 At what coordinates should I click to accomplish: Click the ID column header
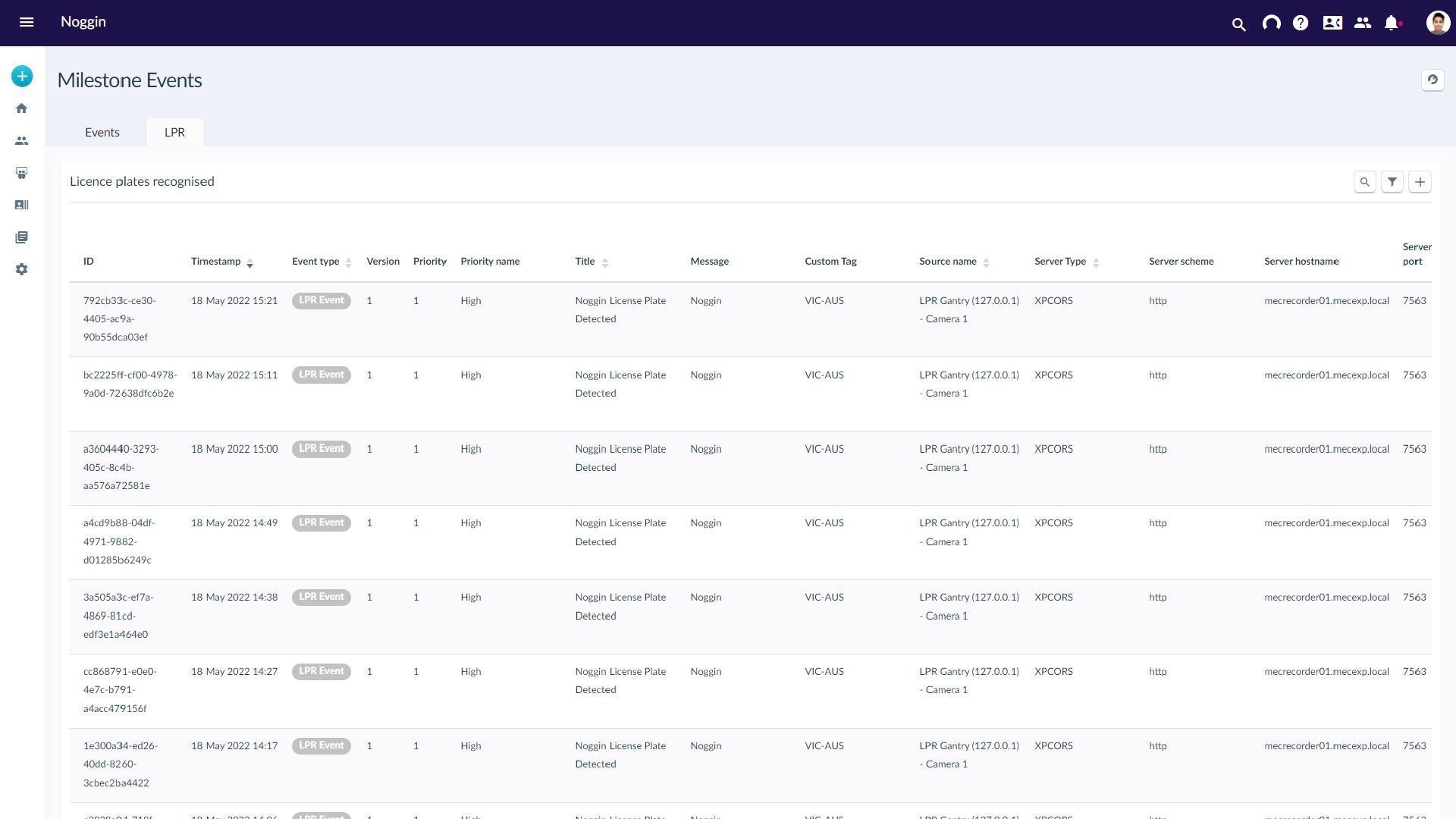pyautogui.click(x=89, y=262)
